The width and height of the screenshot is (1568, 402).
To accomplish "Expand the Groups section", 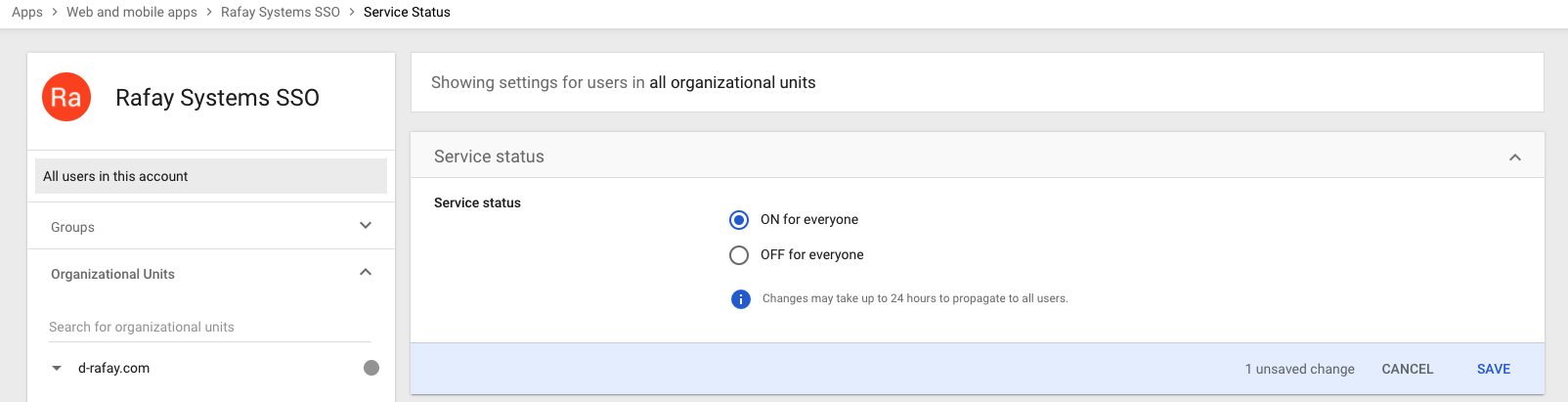I will tap(366, 226).
